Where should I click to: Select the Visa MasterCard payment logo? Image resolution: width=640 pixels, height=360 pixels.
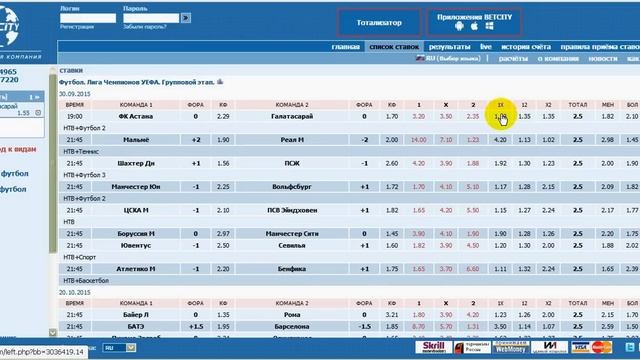pyautogui.click(x=592, y=347)
